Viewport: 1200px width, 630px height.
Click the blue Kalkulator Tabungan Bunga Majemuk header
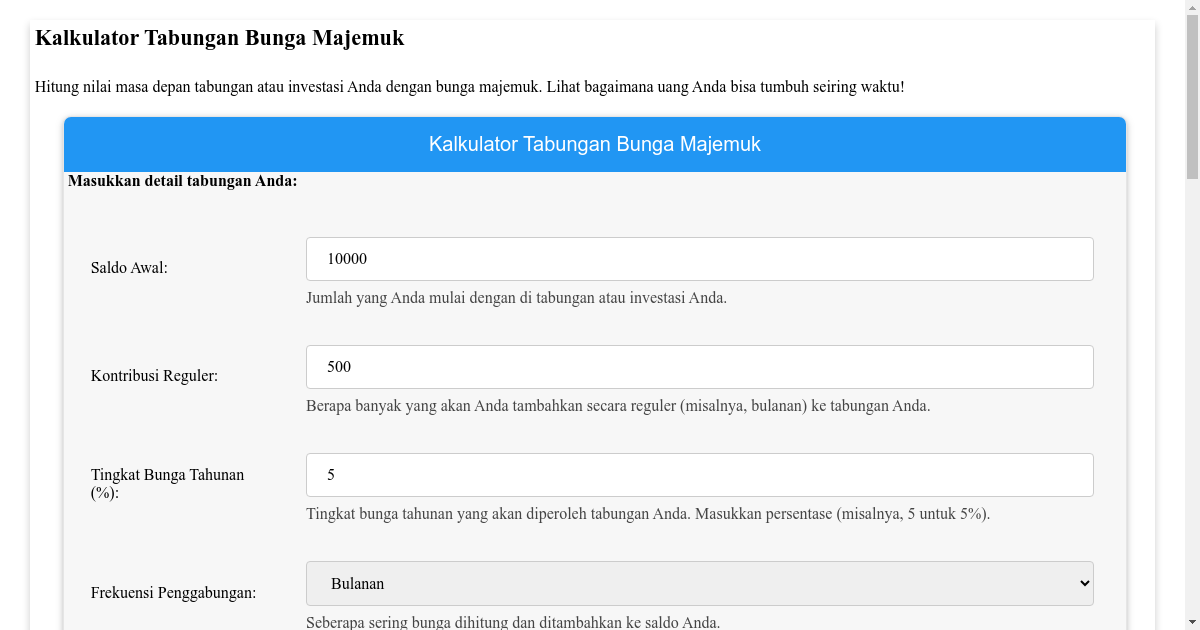tap(594, 144)
